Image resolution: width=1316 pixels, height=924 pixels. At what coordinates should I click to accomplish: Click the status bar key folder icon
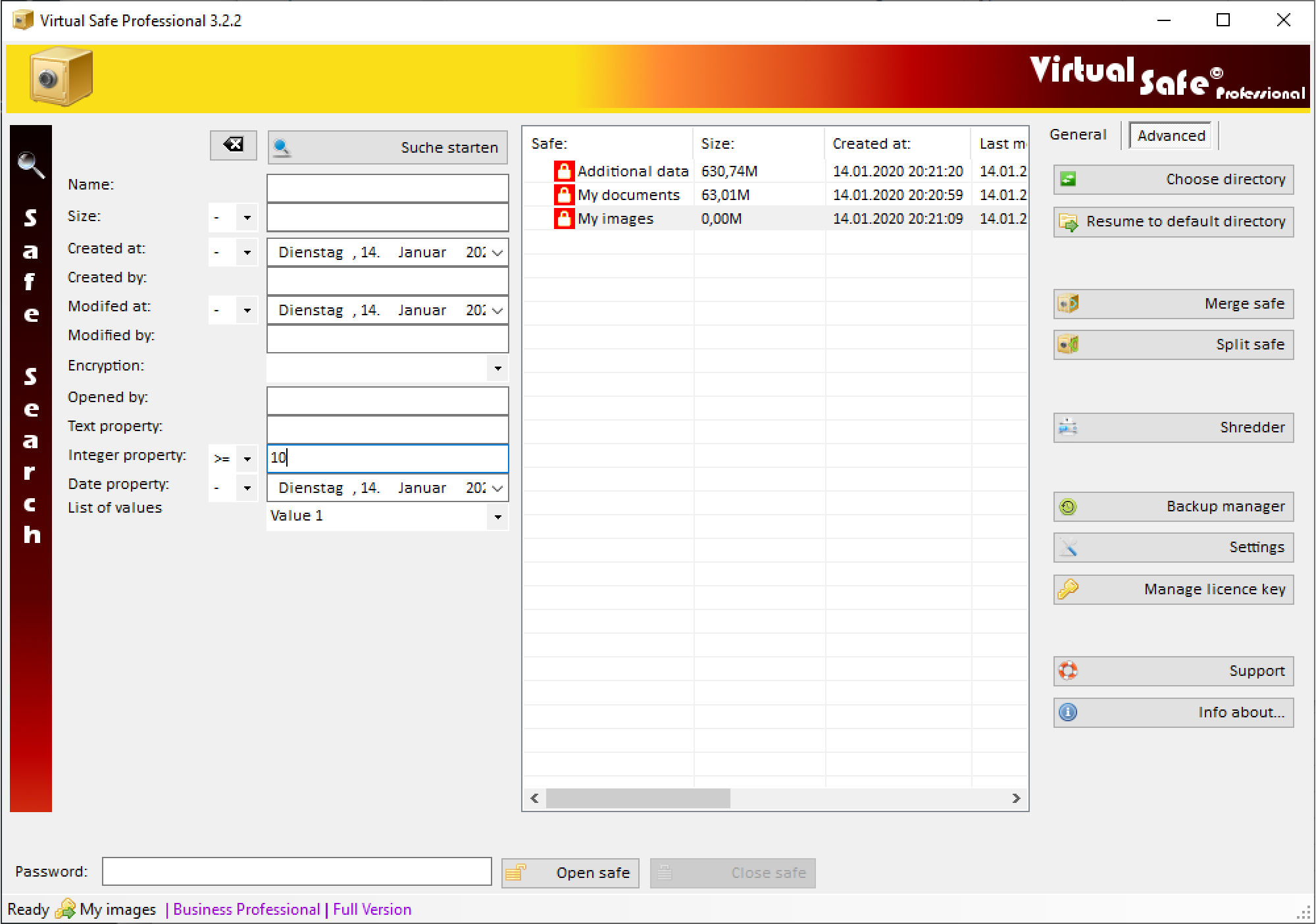(65, 909)
